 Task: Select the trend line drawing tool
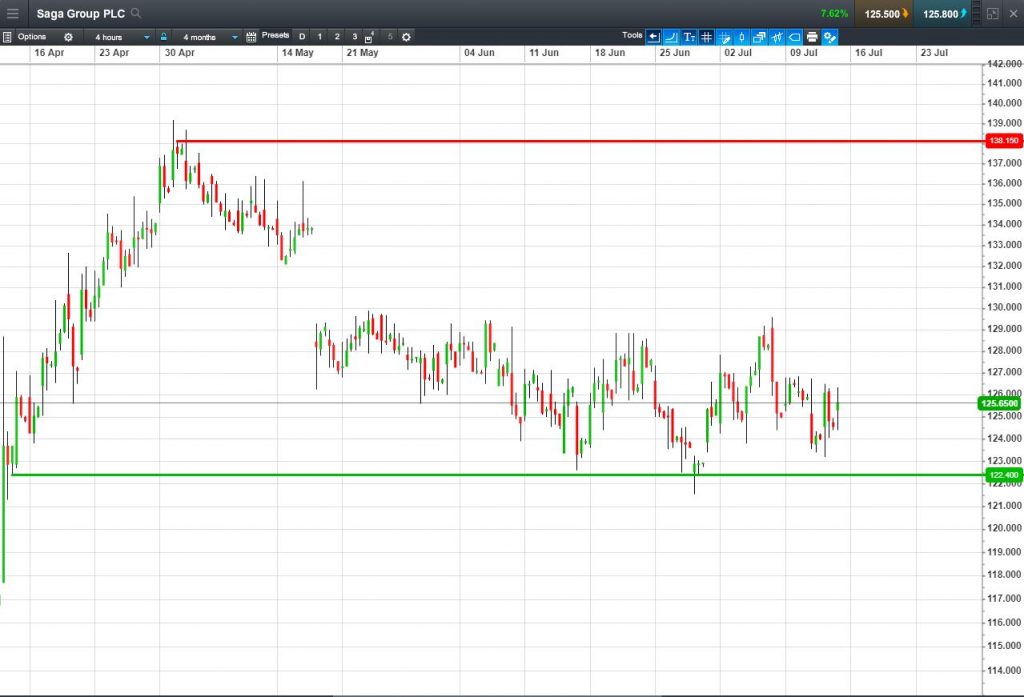(671, 37)
